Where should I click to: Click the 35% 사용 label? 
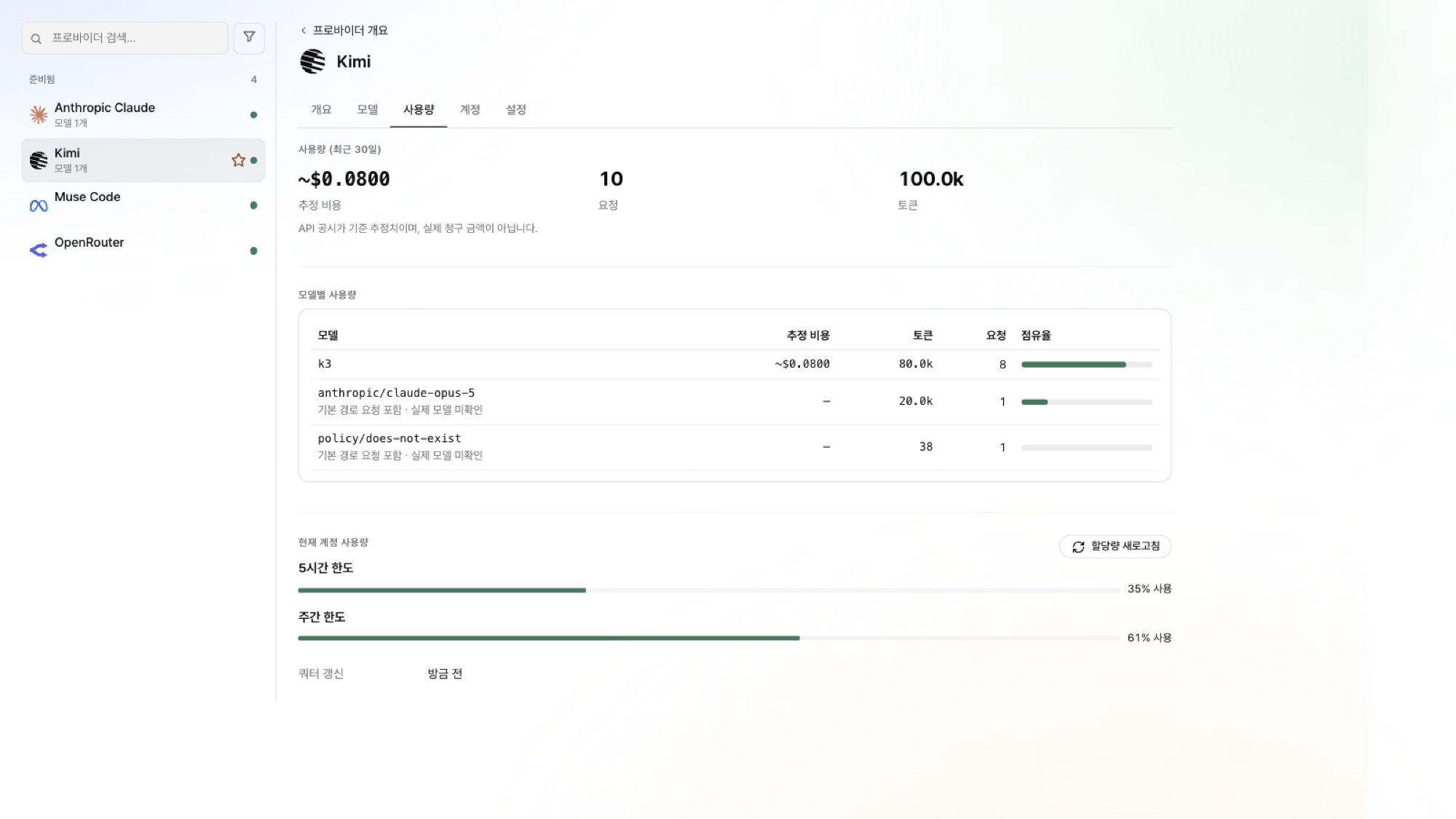point(1150,589)
